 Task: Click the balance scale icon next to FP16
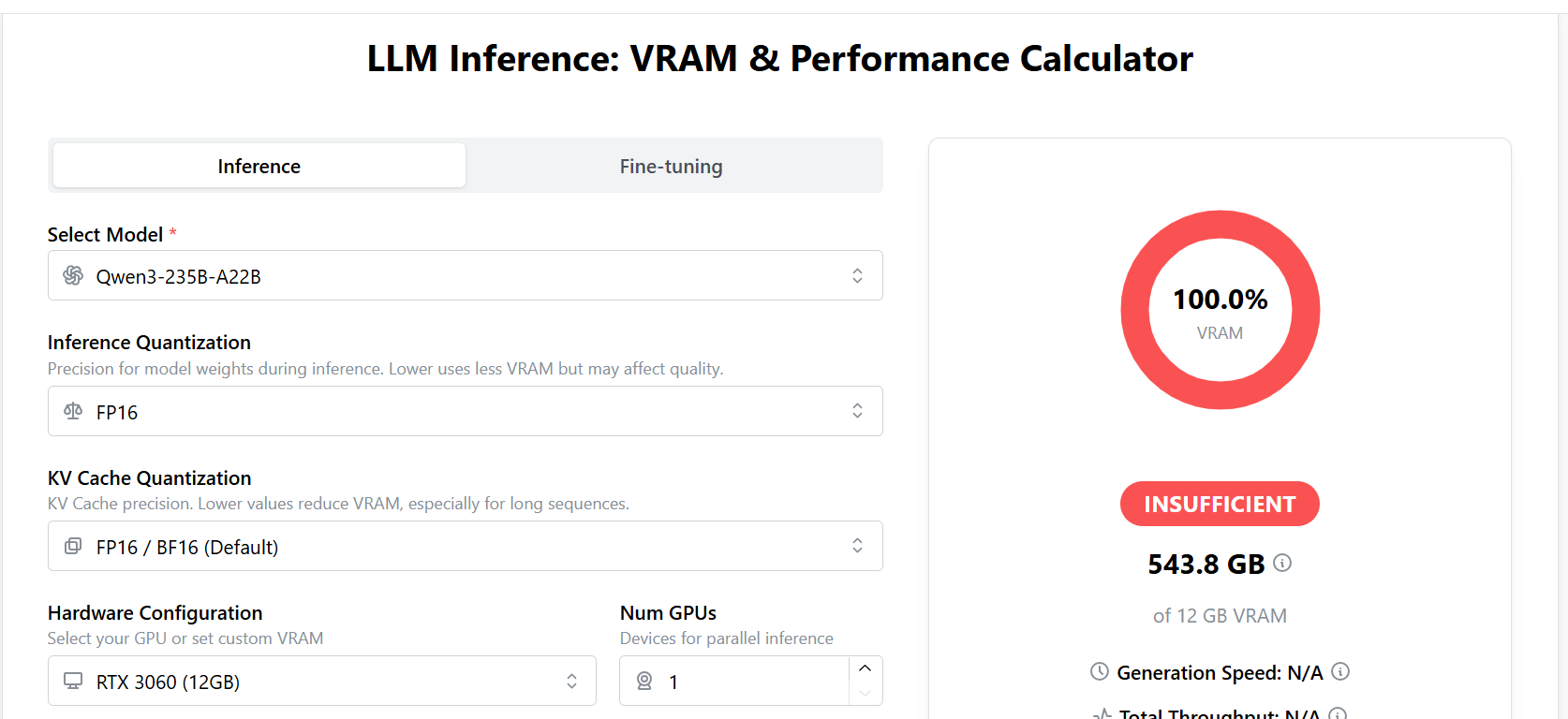pos(73,411)
